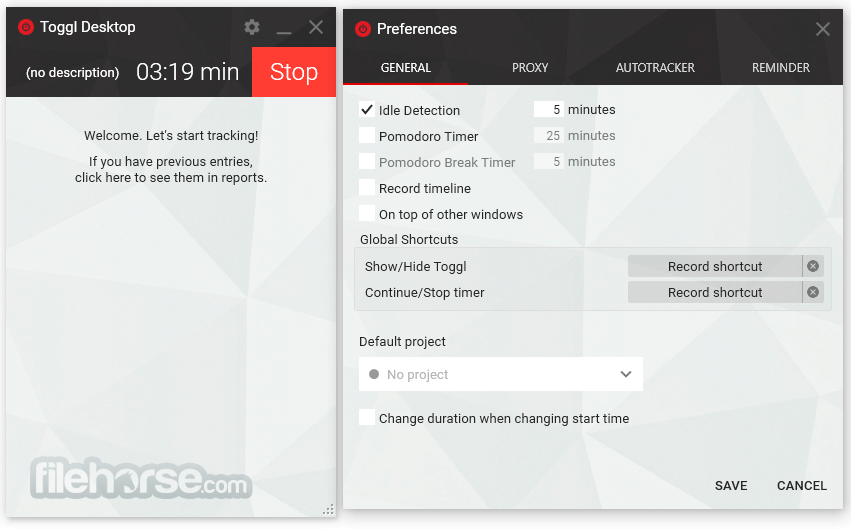This screenshot has height=529, width=851.
Task: Close the Preferences window
Action: (823, 29)
